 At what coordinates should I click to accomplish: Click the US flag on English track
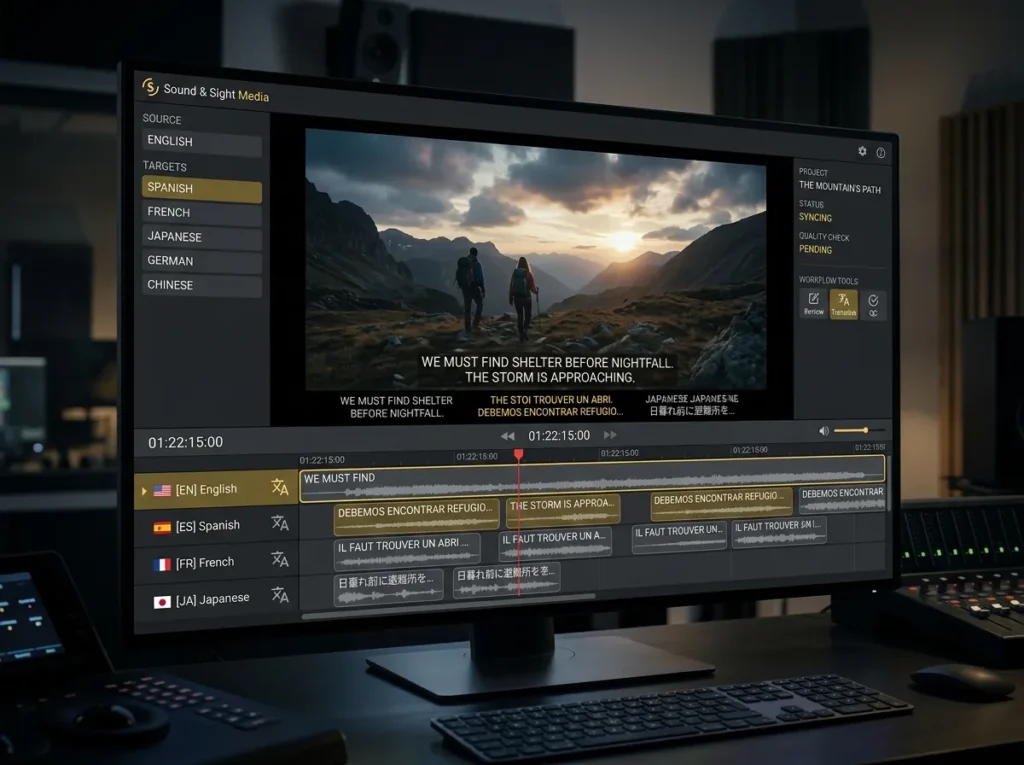[162, 491]
